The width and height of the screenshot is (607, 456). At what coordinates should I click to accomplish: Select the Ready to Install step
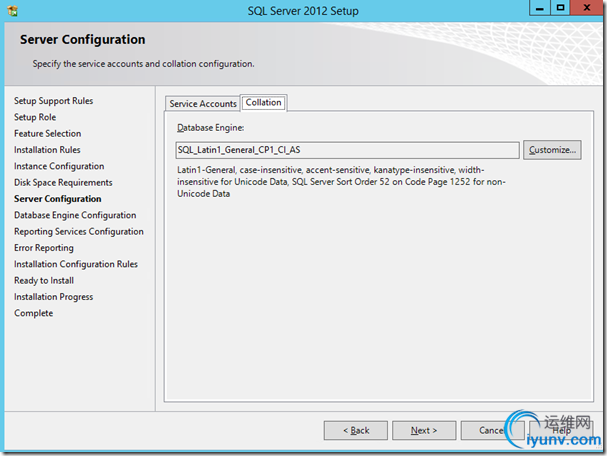tap(44, 280)
